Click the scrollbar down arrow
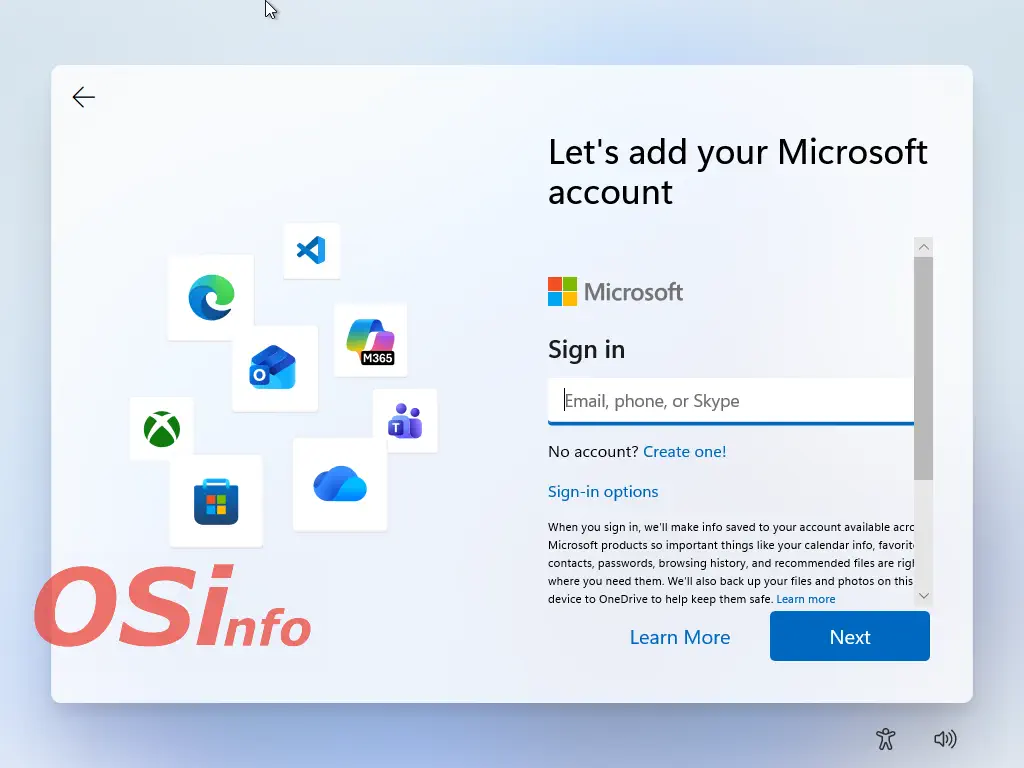 click(923, 595)
